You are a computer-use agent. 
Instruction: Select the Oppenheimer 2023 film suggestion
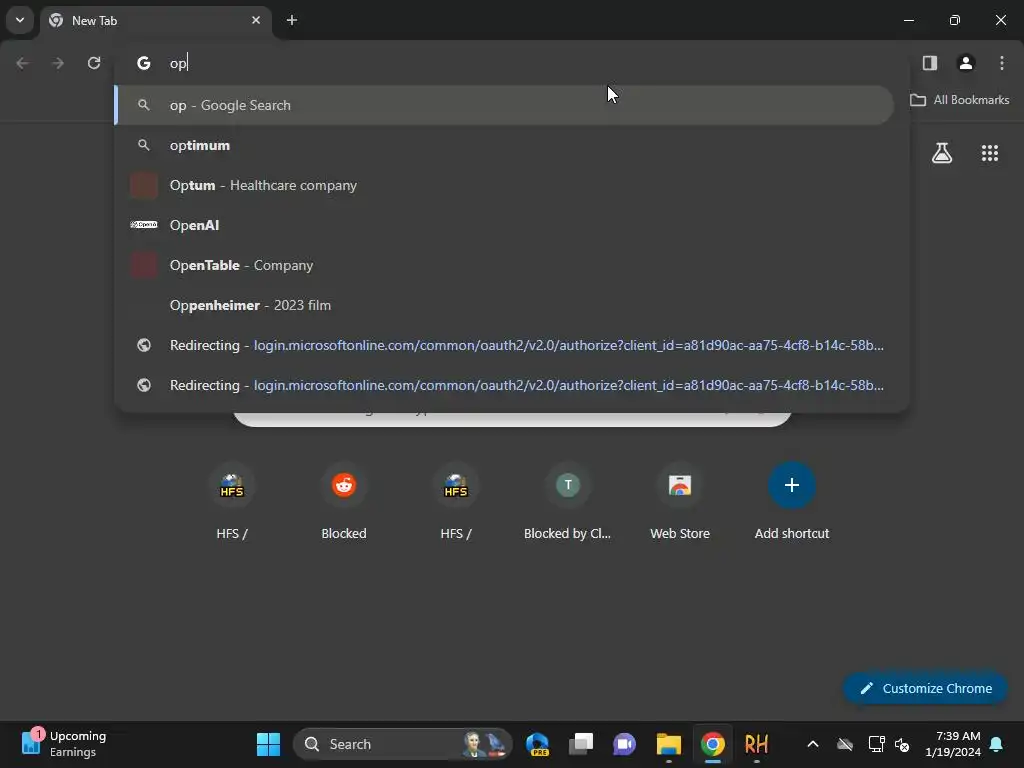(504, 305)
